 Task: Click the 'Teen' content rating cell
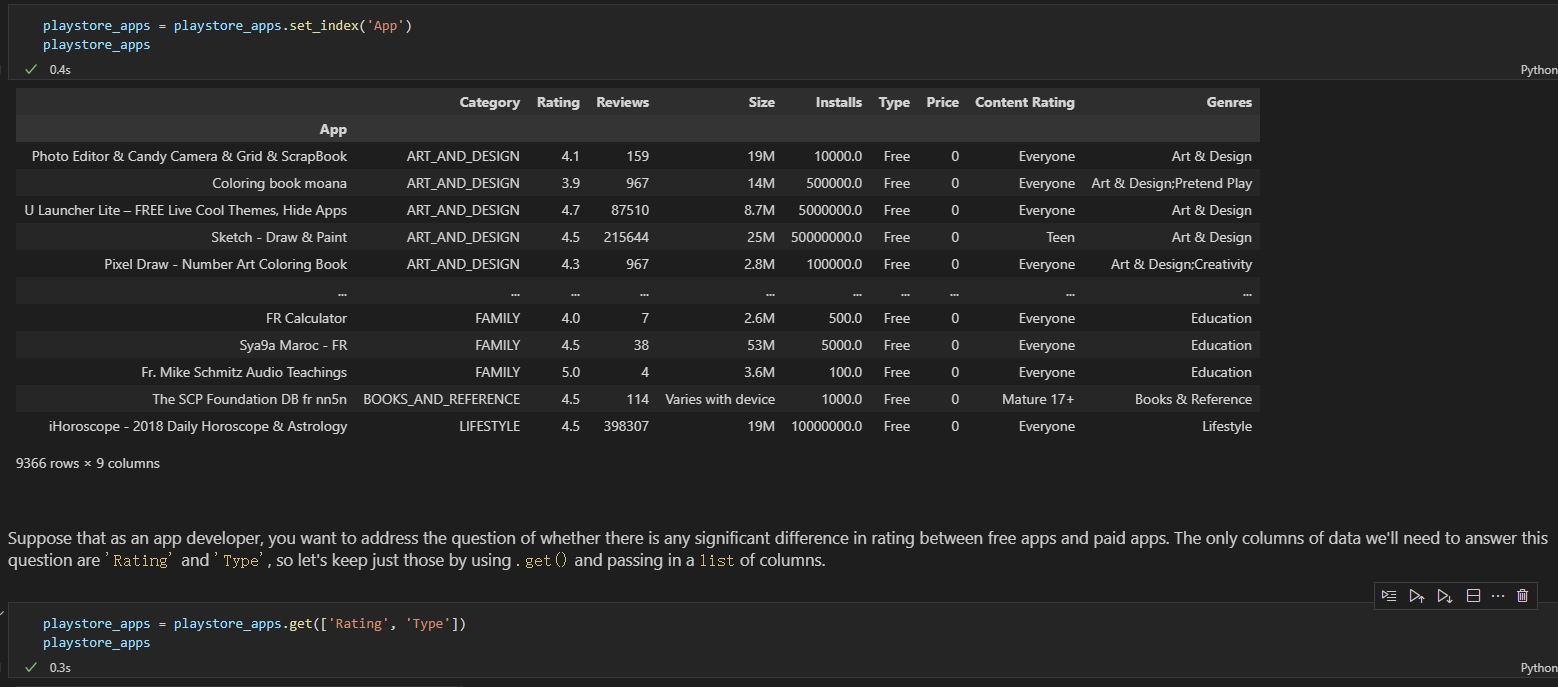click(x=1060, y=237)
